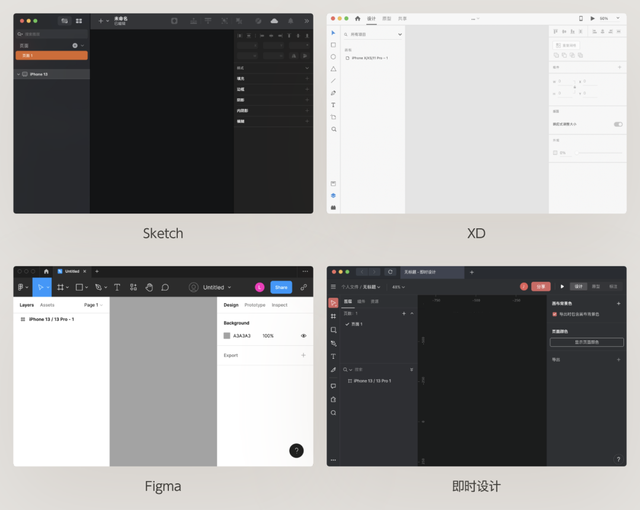The image size is (640, 510).
Task: Click the cloud icon in Sketch toolbar
Action: point(274,21)
